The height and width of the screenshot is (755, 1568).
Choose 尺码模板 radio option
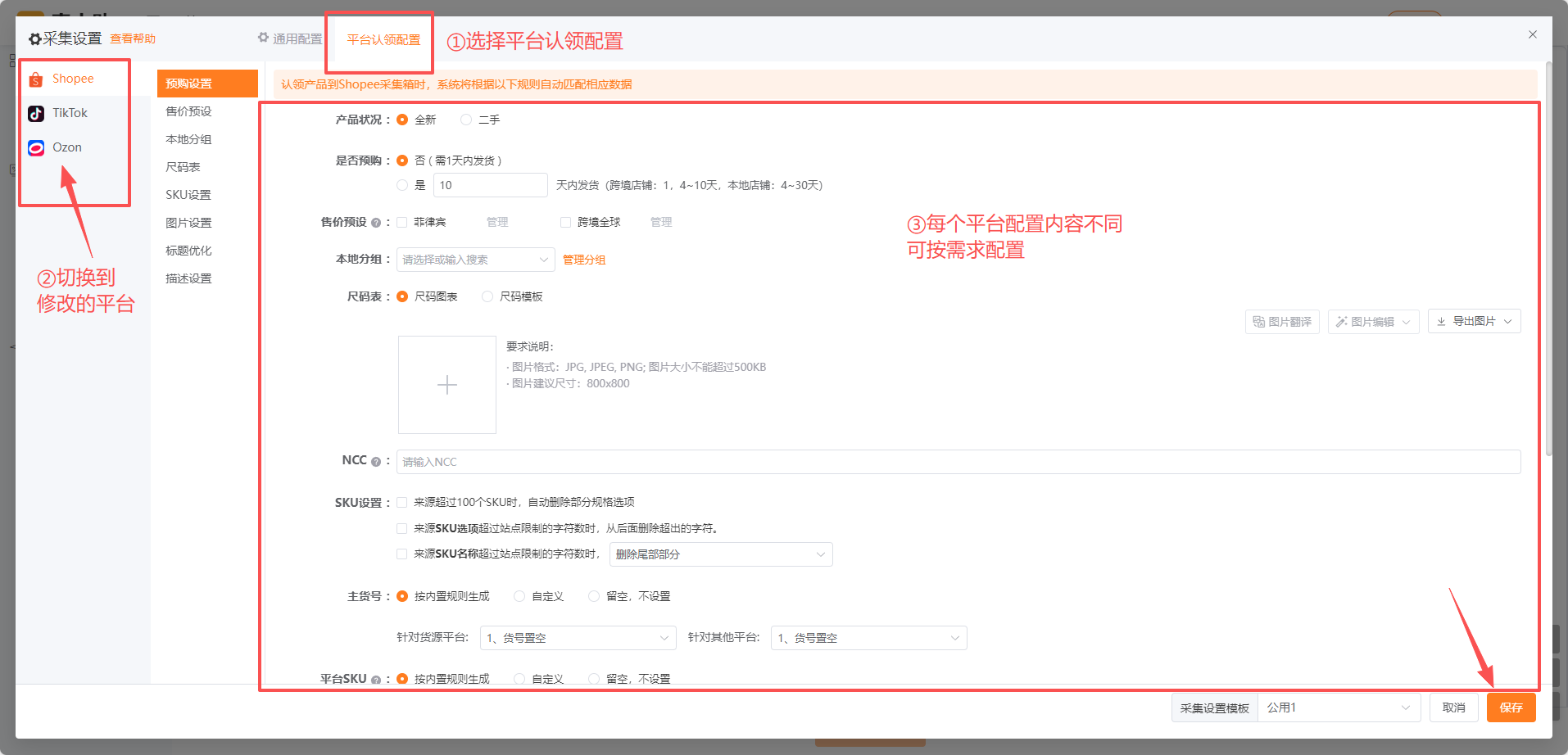[487, 296]
